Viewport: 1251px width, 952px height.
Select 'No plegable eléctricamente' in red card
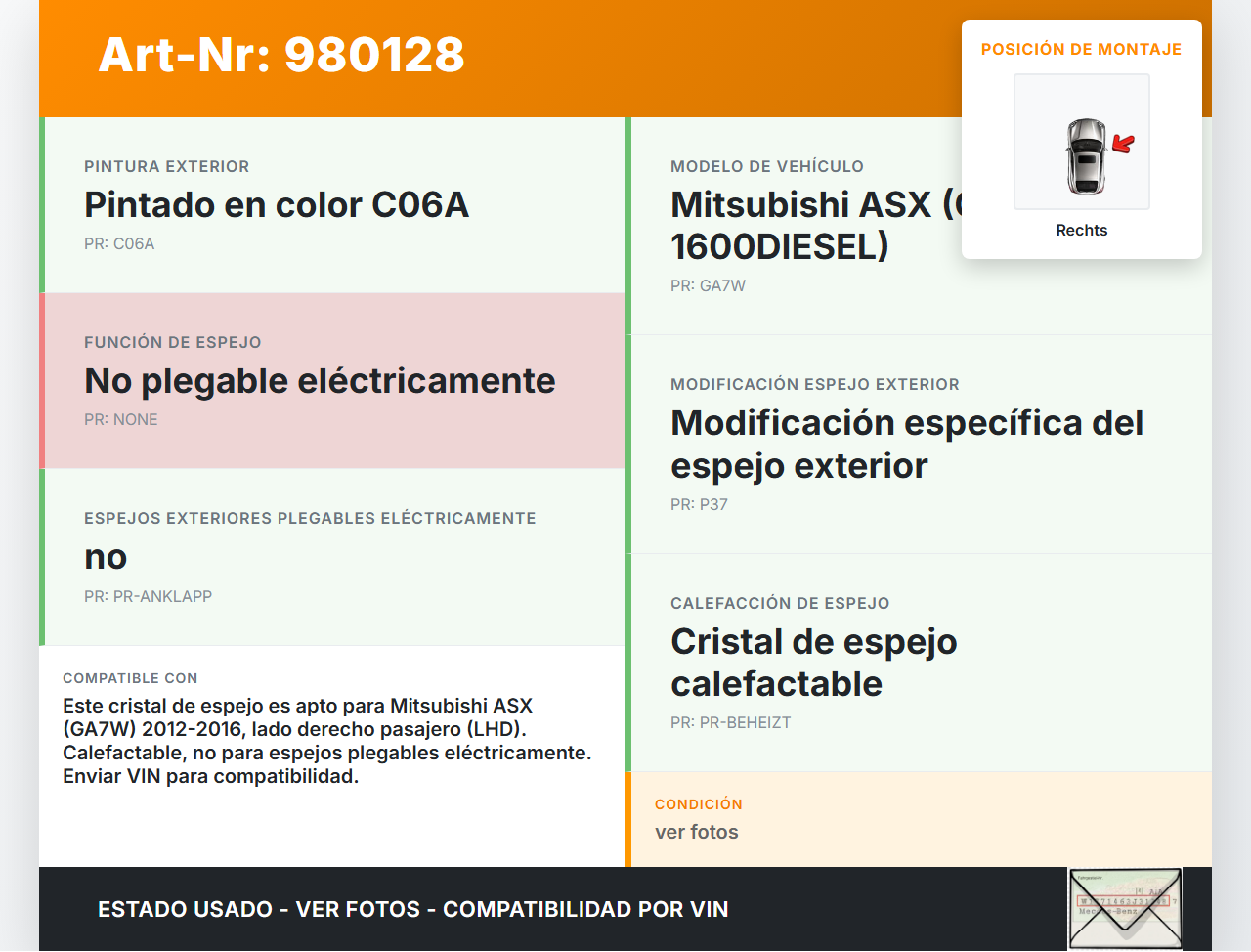click(x=320, y=381)
